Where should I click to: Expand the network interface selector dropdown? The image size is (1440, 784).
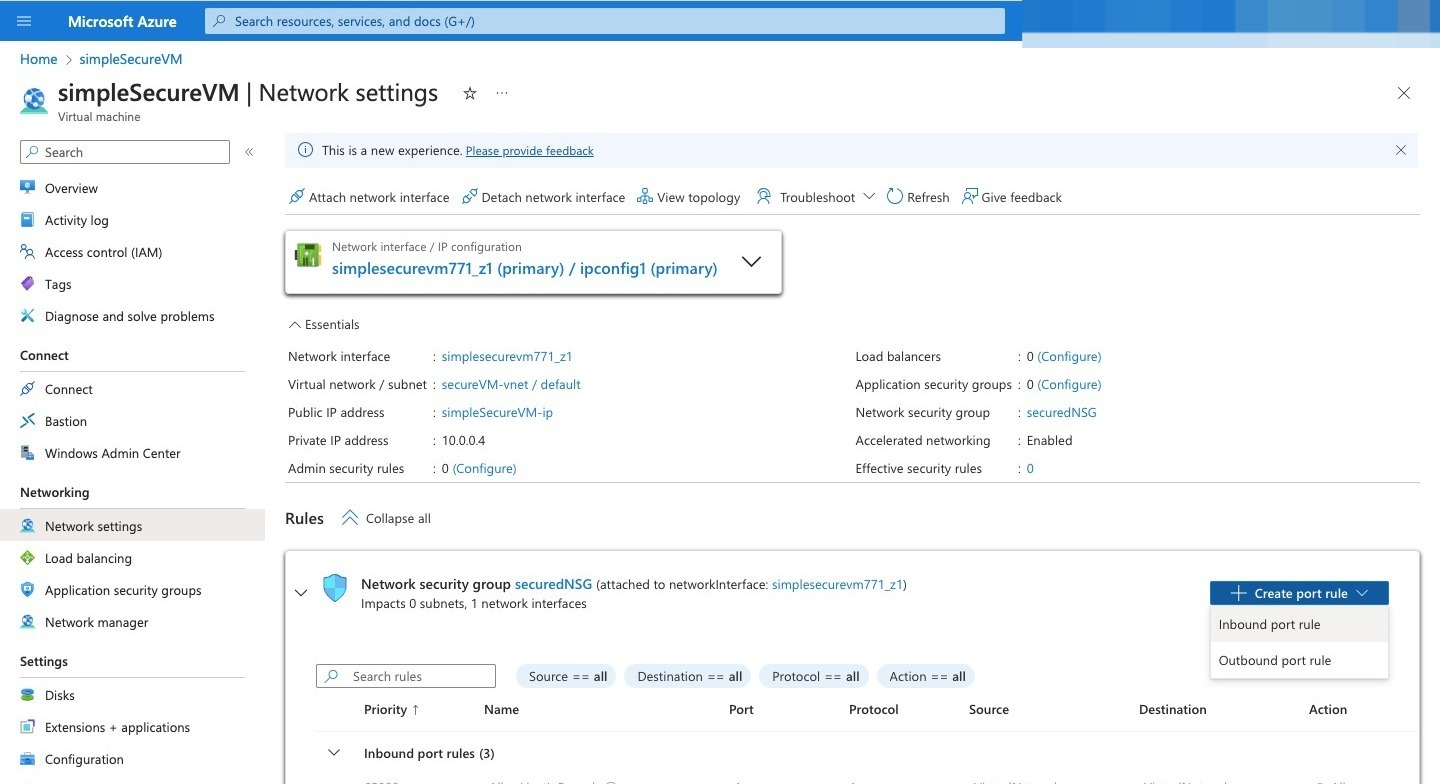[x=751, y=262]
